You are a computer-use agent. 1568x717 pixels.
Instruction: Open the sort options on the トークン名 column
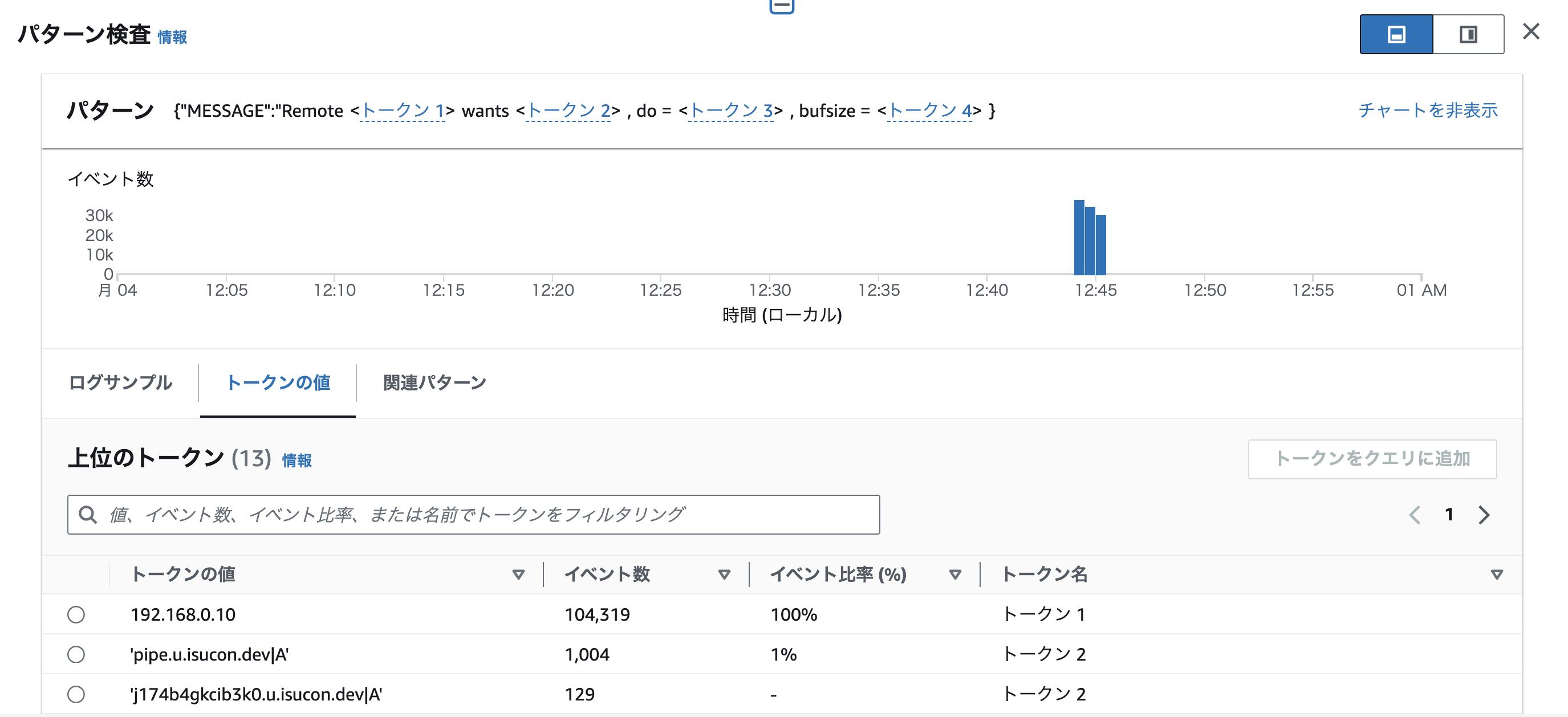point(1496,574)
